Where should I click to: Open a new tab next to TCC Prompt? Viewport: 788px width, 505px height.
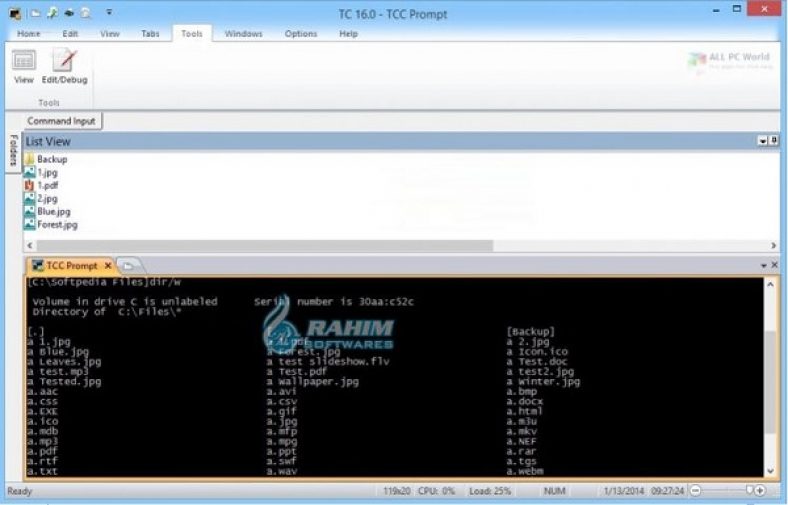coord(129,265)
